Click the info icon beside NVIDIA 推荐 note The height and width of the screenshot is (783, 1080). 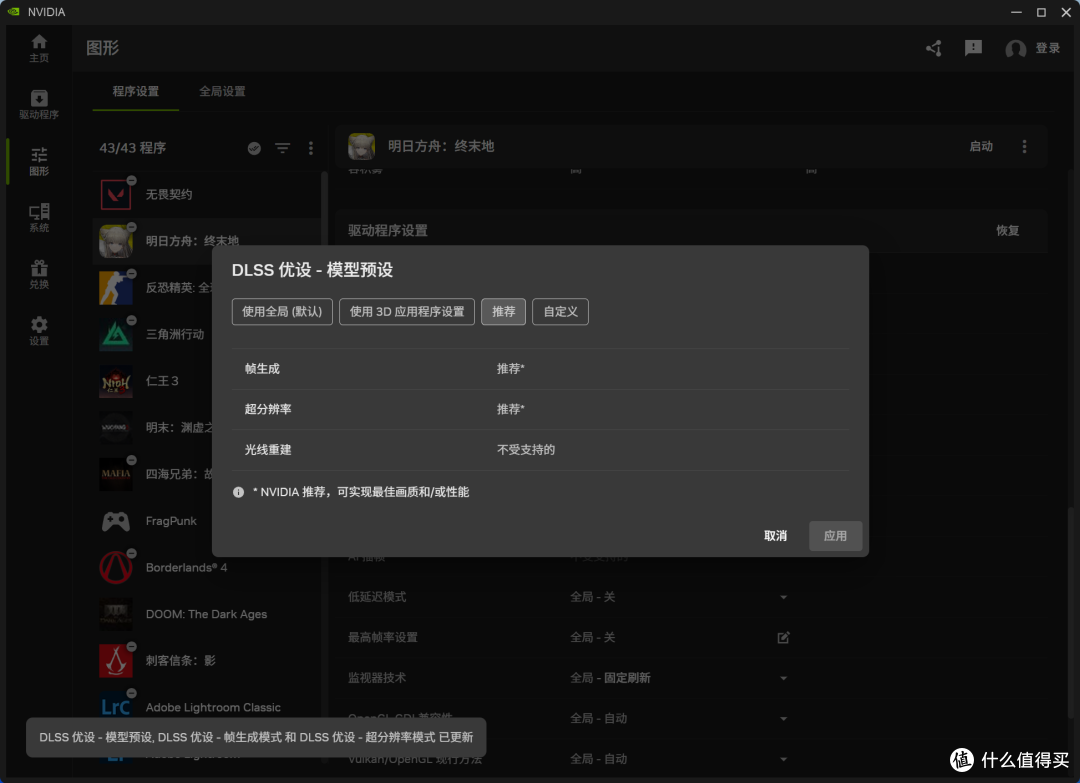coord(238,492)
